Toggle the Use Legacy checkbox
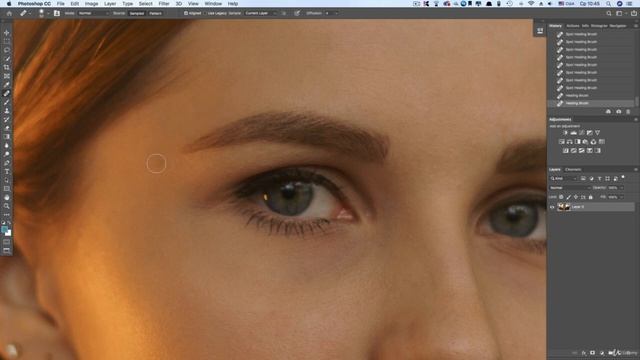640x360 pixels. [x=205, y=13]
